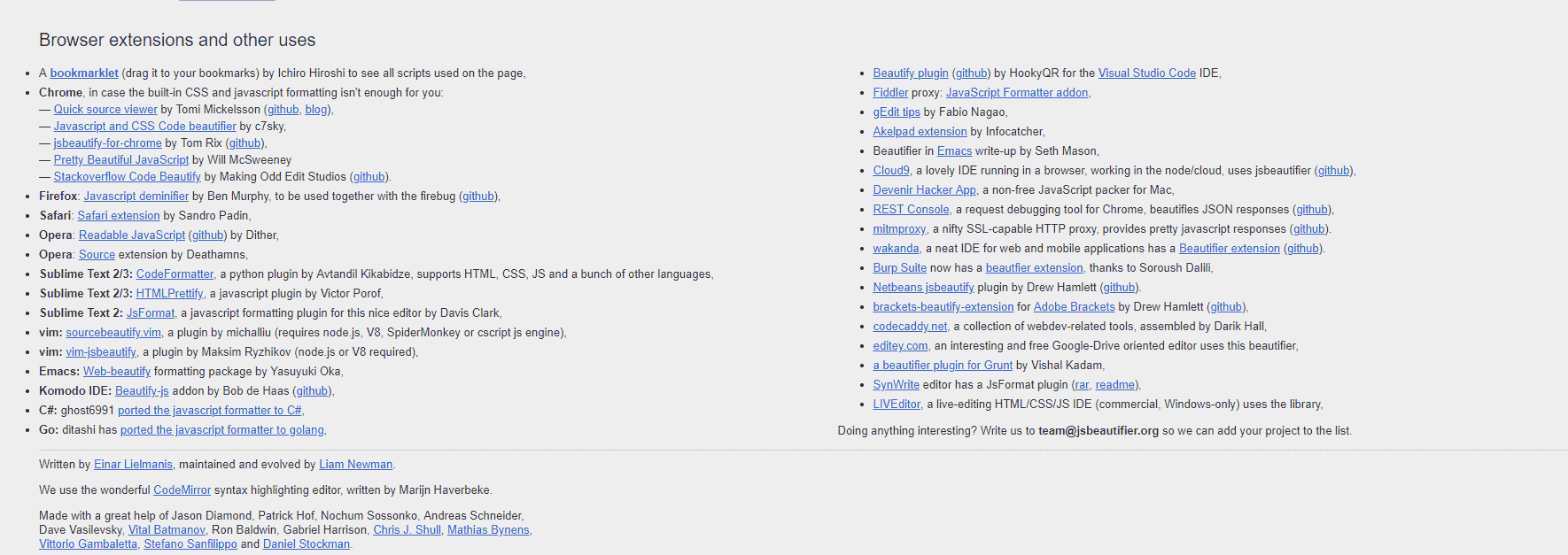
Task: Open the bookmarklet link
Action: point(84,73)
